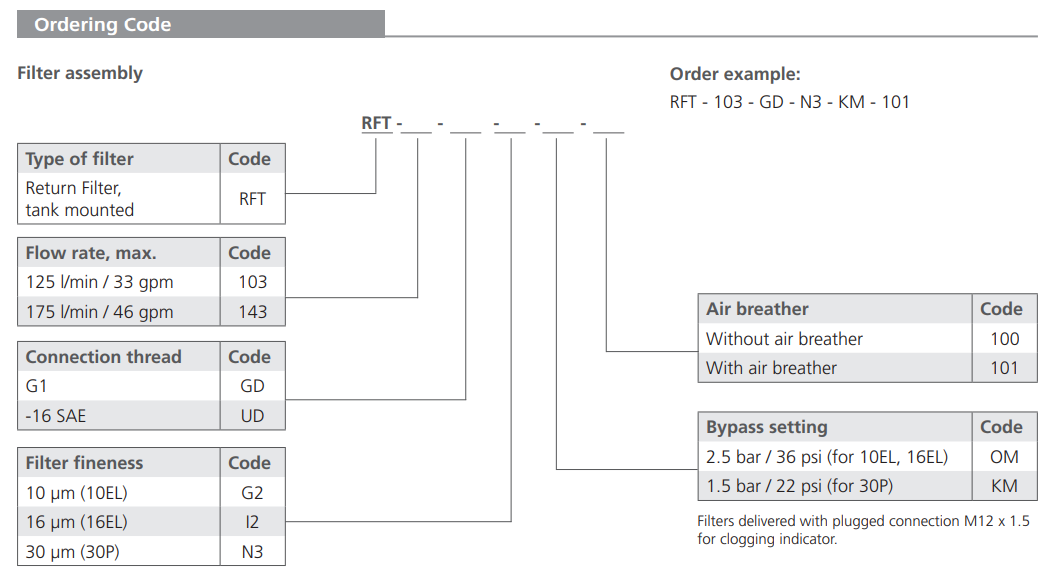The image size is (1057, 578).
Task: Select the Filter assembly heading
Action: pos(80,73)
